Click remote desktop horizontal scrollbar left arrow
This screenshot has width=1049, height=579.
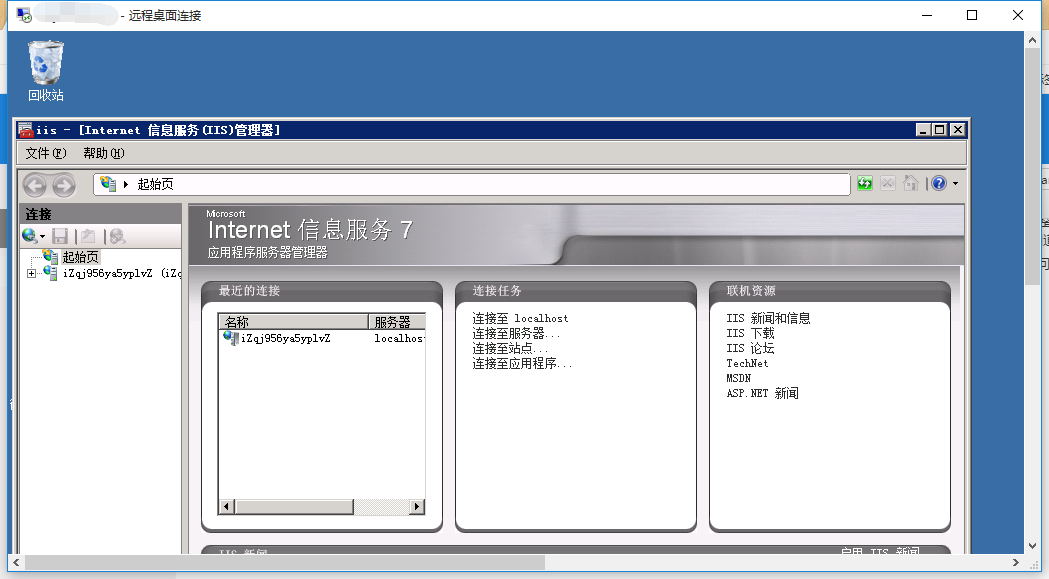[x=17, y=563]
